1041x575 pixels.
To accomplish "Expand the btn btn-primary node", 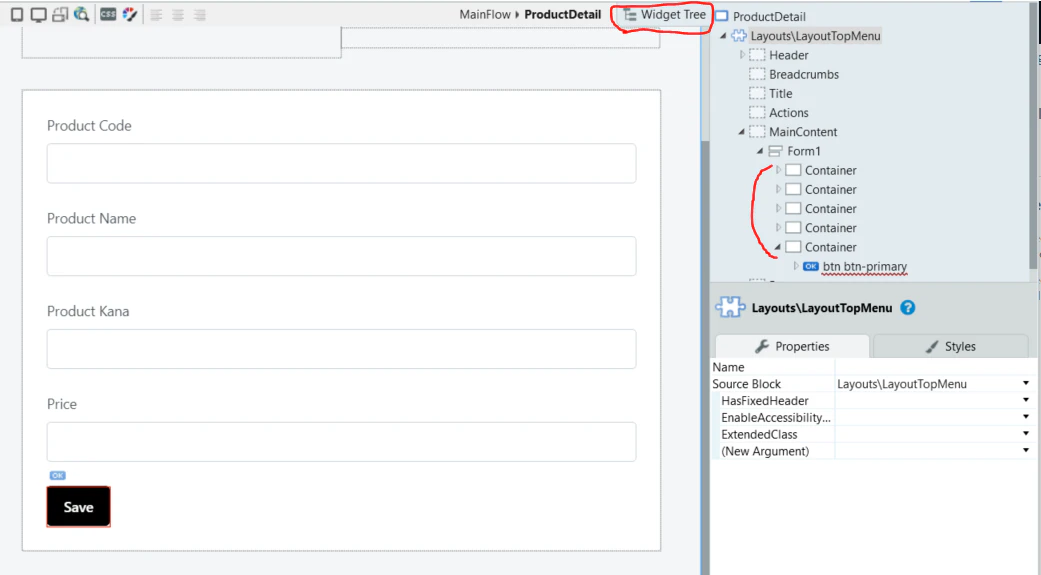I will (796, 266).
